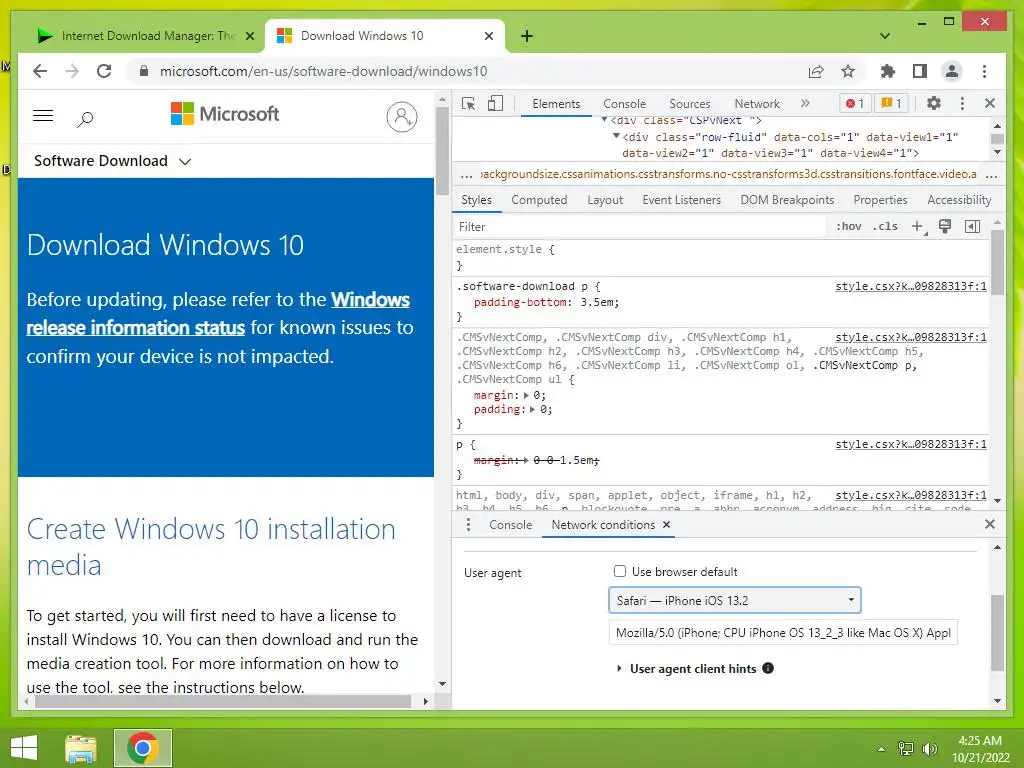This screenshot has height=768, width=1024.
Task: Open a new browser tab
Action: [x=527, y=36]
